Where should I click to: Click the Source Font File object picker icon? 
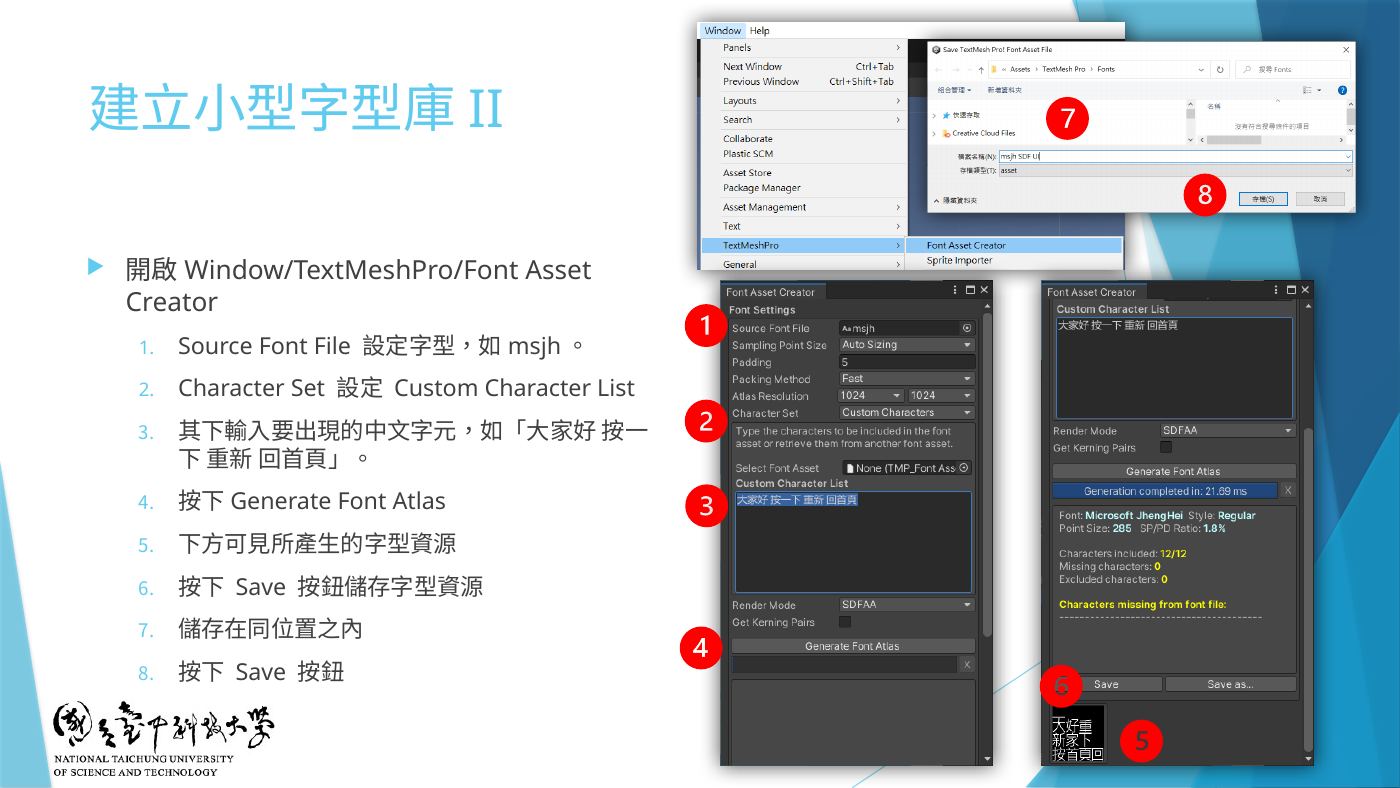tap(966, 328)
